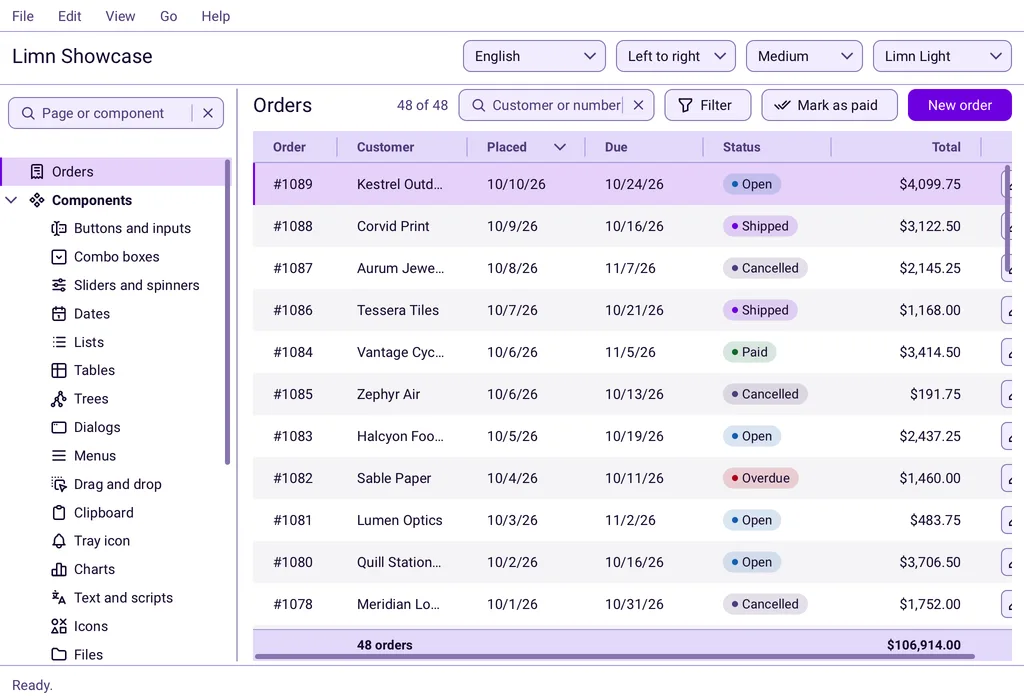Clear the Page or component search

click(x=208, y=114)
